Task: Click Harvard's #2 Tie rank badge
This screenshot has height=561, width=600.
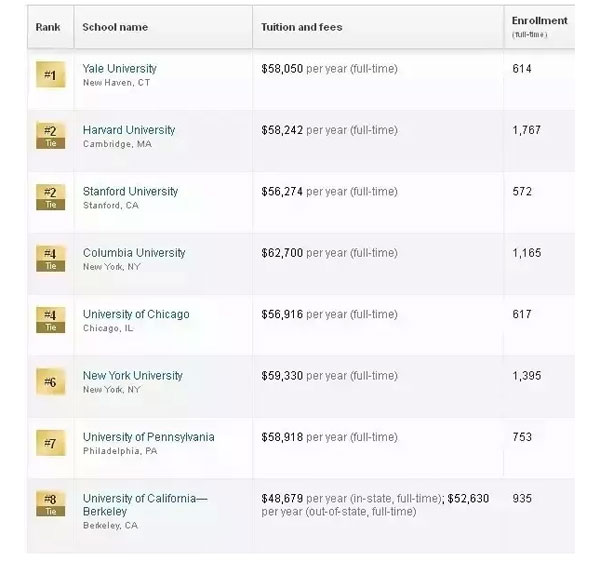Action: pyautogui.click(x=51, y=135)
